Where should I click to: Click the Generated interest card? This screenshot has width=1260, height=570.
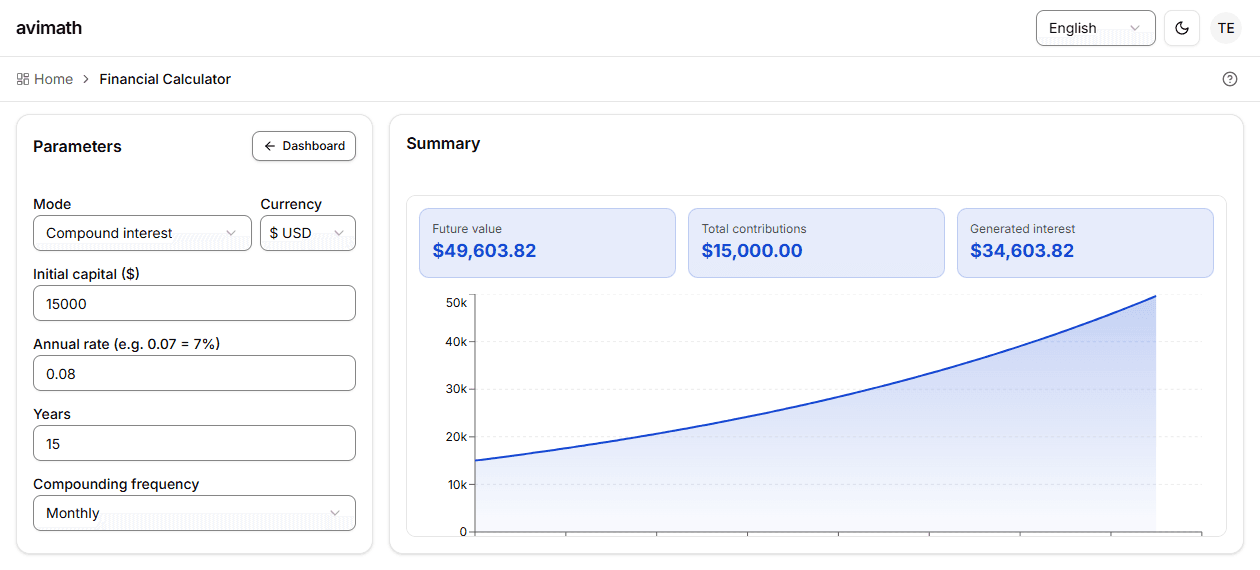[x=1085, y=243]
